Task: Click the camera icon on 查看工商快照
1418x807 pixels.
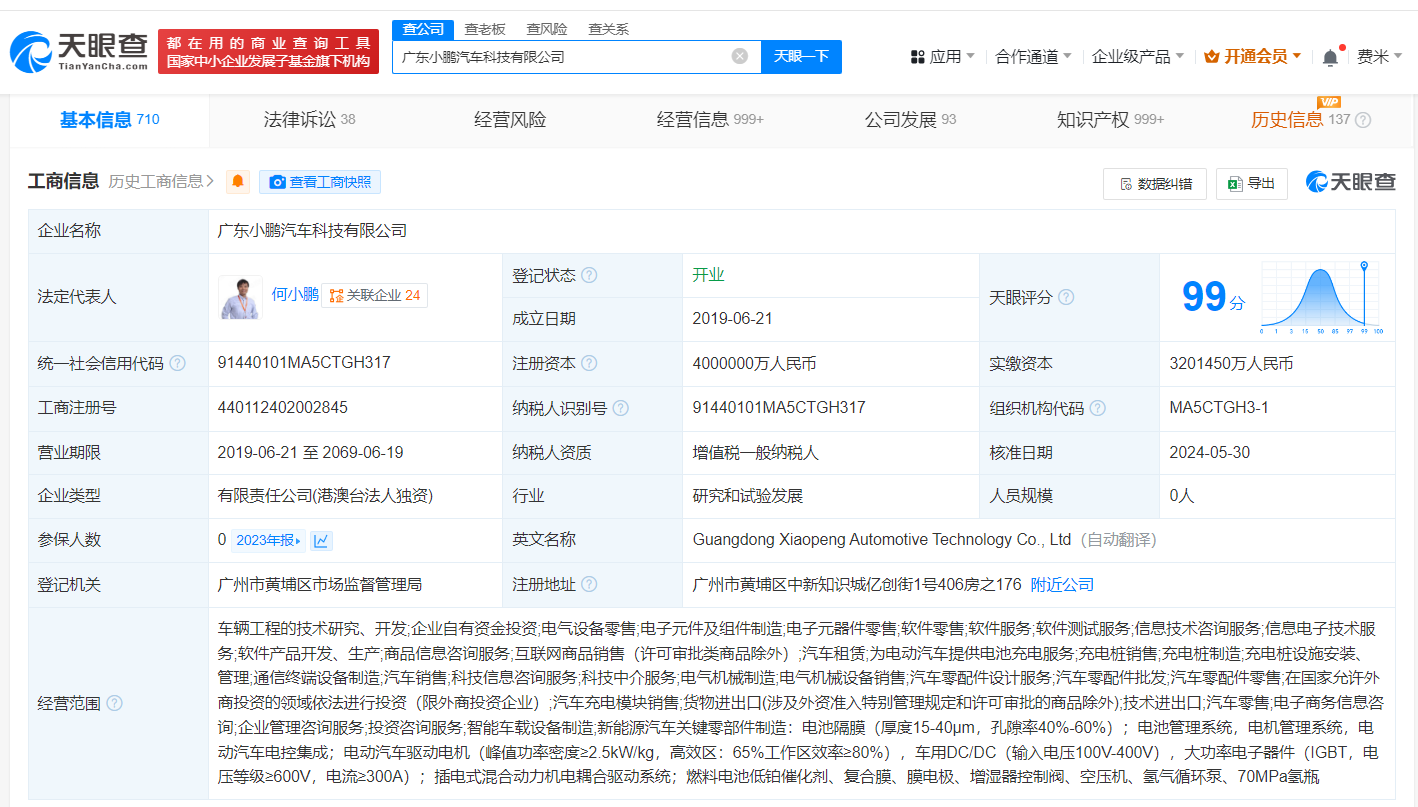Action: pos(279,182)
